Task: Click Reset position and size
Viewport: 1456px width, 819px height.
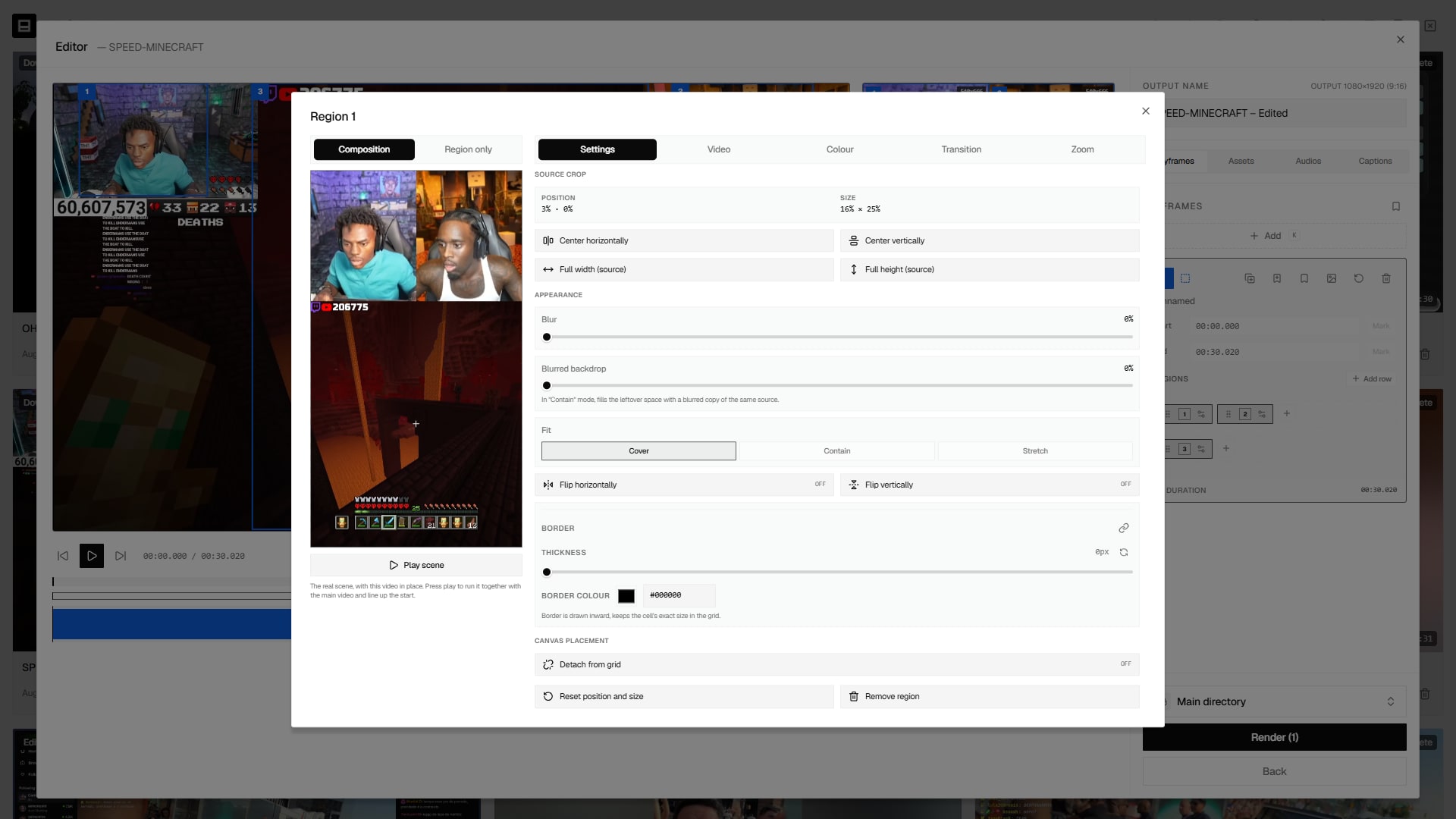Action: (684, 696)
